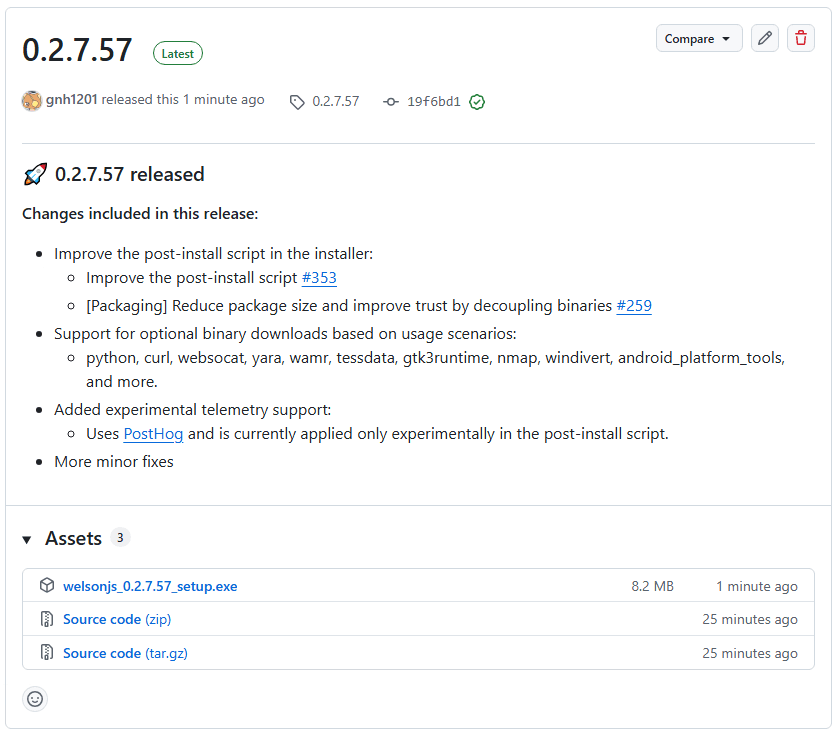Click the package icon beside setup.exe
This screenshot has height=736, width=837.
pos(47,586)
